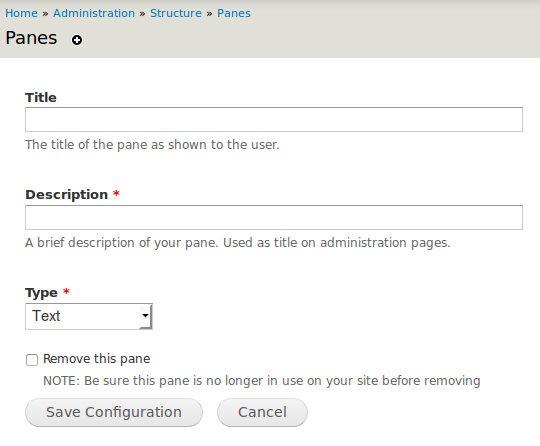
Task: Click the Panes breadcrumb link
Action: (234, 13)
